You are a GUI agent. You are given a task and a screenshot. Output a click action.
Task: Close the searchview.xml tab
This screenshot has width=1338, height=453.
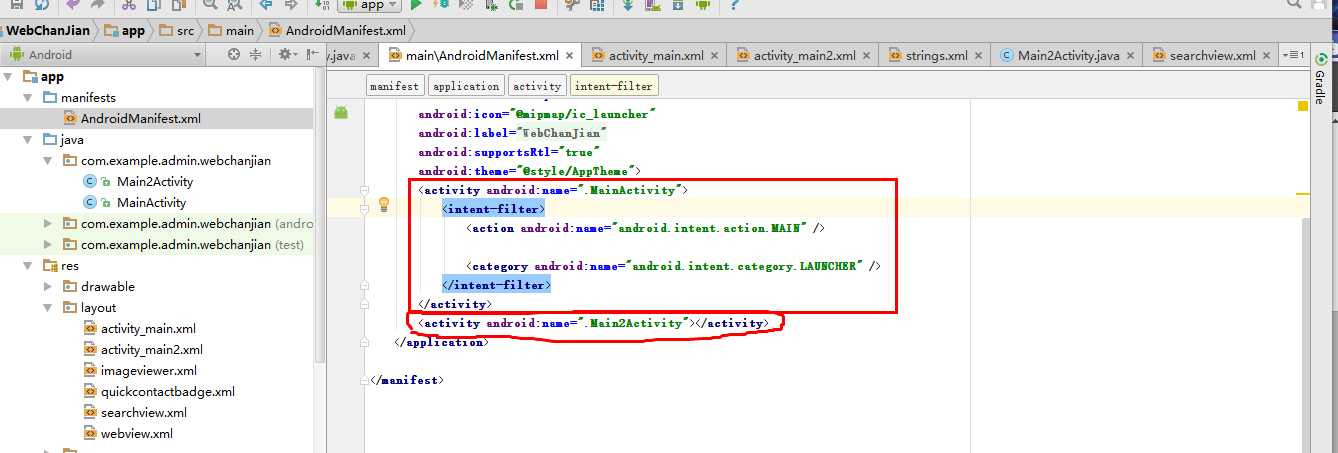coord(1266,56)
